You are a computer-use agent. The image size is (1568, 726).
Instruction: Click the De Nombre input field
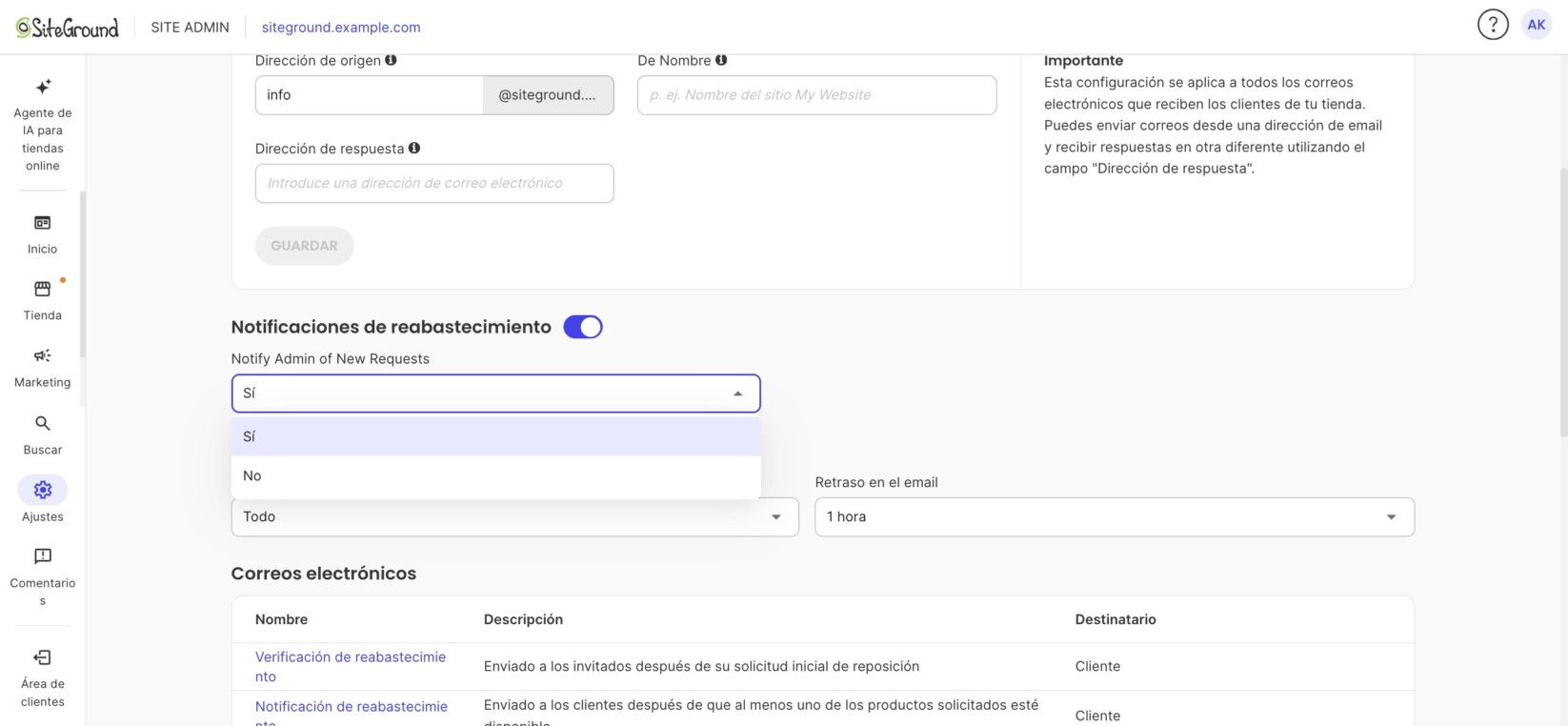pos(817,95)
